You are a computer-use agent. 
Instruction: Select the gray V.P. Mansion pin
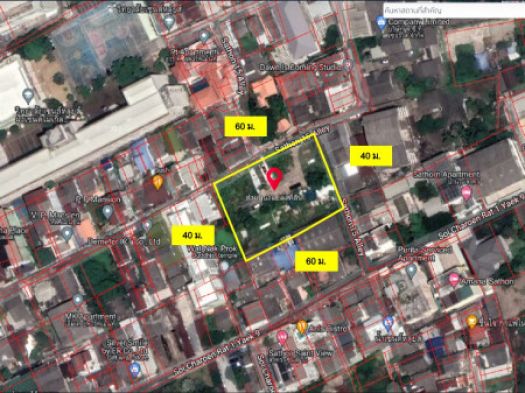(67, 234)
